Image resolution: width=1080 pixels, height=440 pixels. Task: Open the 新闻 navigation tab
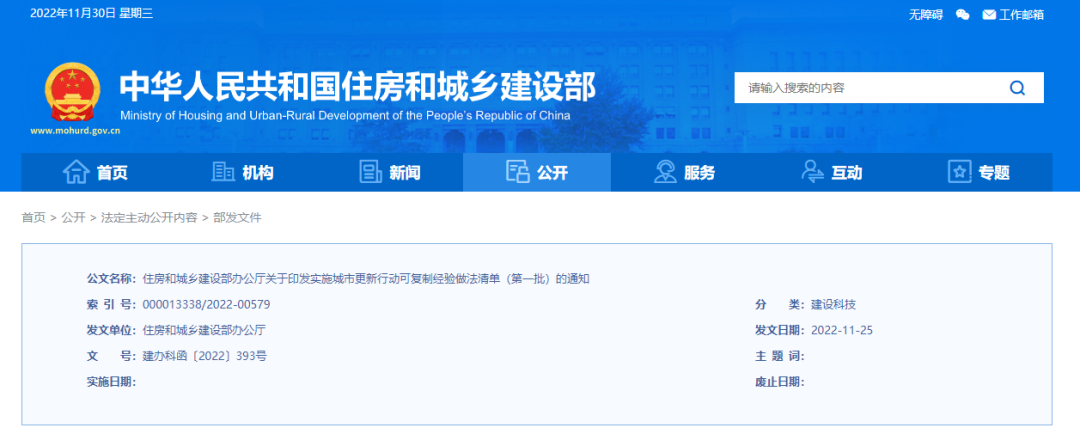[x=390, y=172]
